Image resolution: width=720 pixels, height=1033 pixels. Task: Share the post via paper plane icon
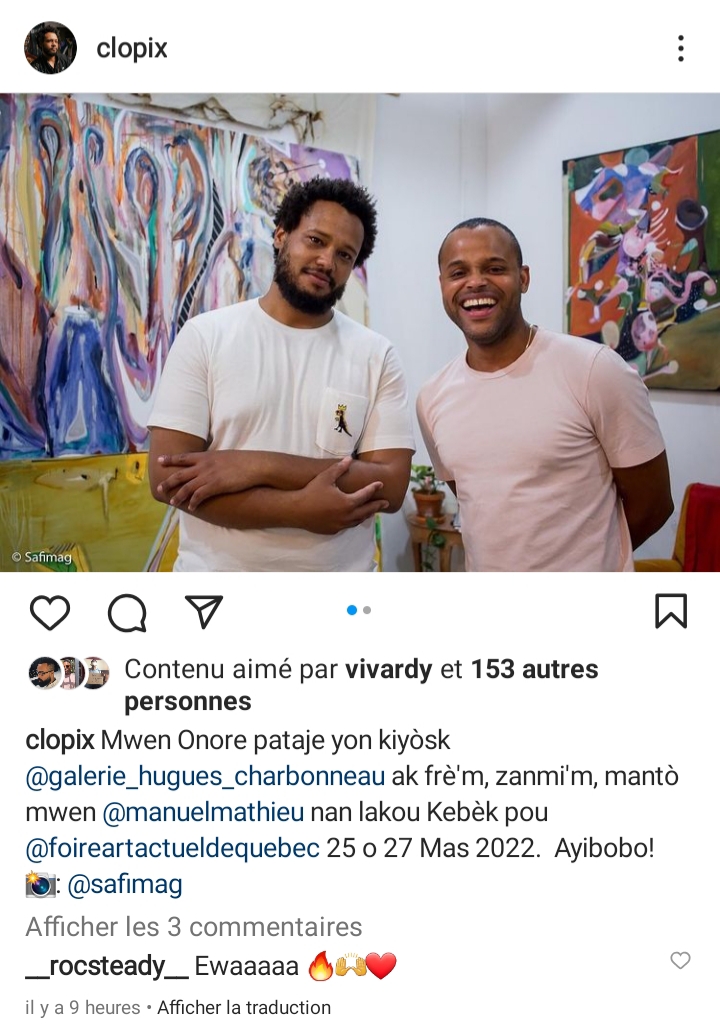click(x=204, y=611)
